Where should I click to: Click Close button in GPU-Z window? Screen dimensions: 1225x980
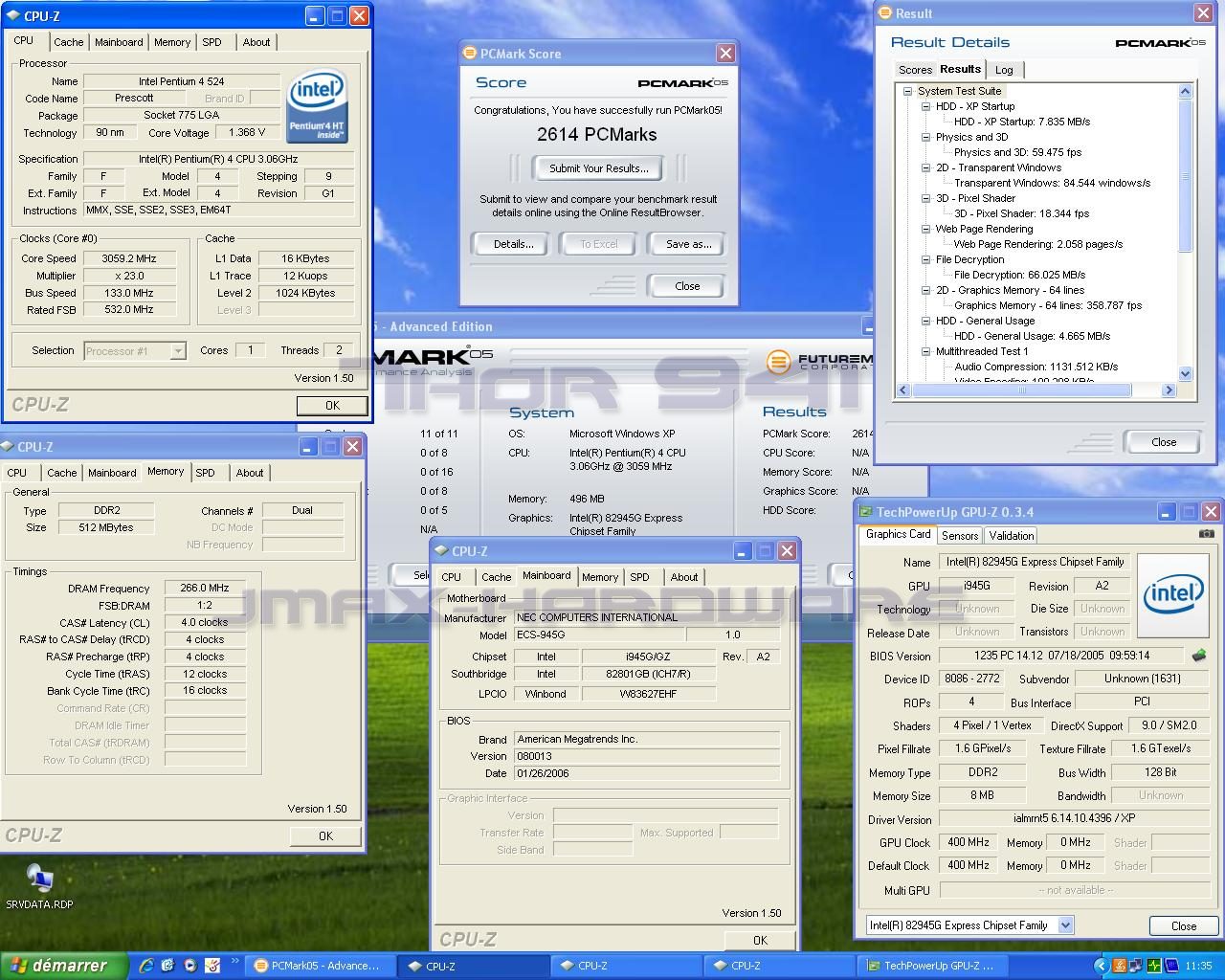[1184, 925]
